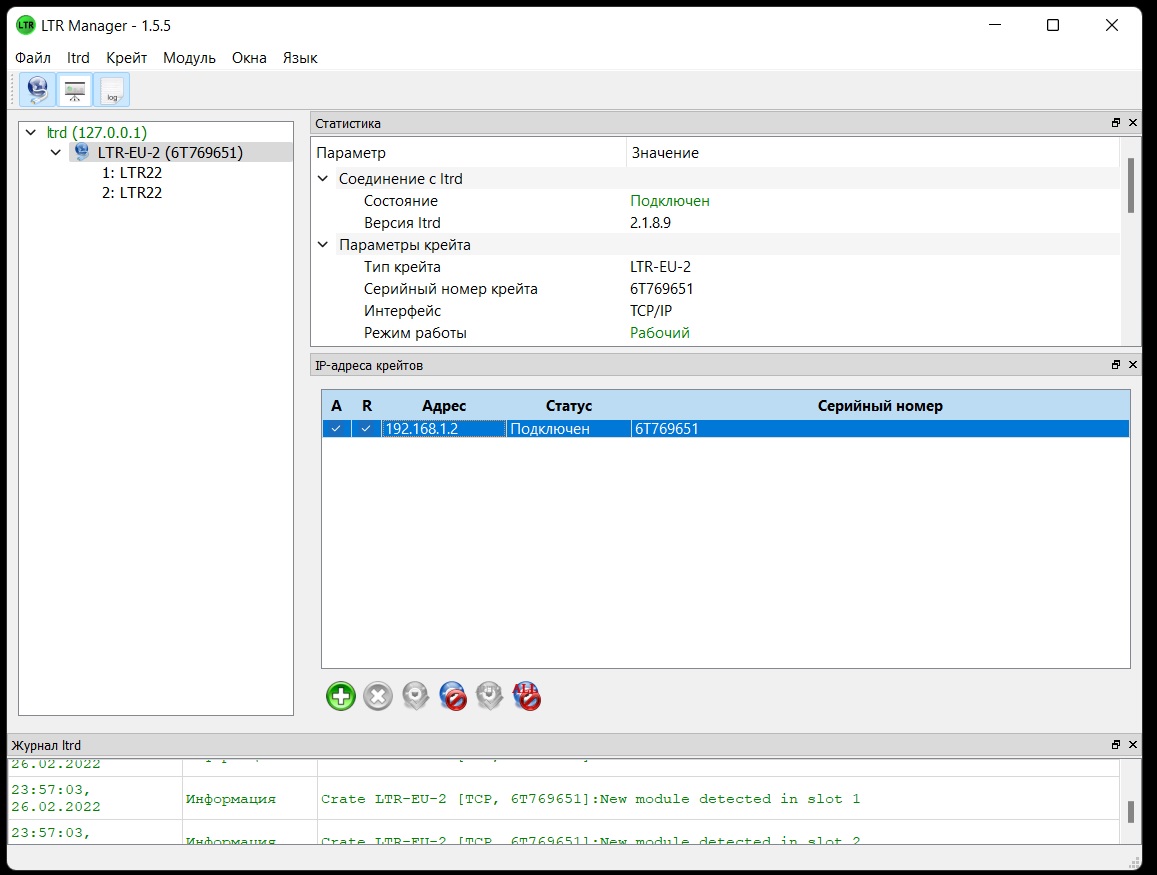Click the Параметр column header in statistics
The width and height of the screenshot is (1157, 875).
pos(469,153)
